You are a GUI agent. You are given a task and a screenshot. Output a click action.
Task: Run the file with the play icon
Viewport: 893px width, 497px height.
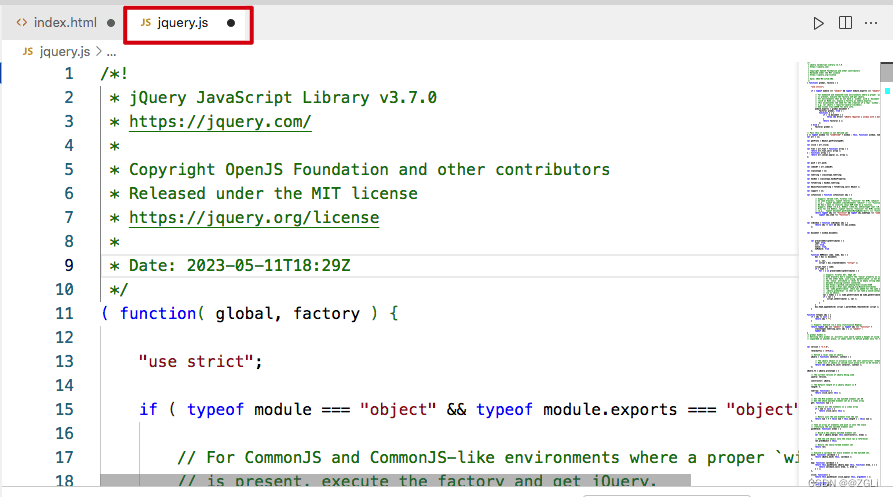[818, 23]
